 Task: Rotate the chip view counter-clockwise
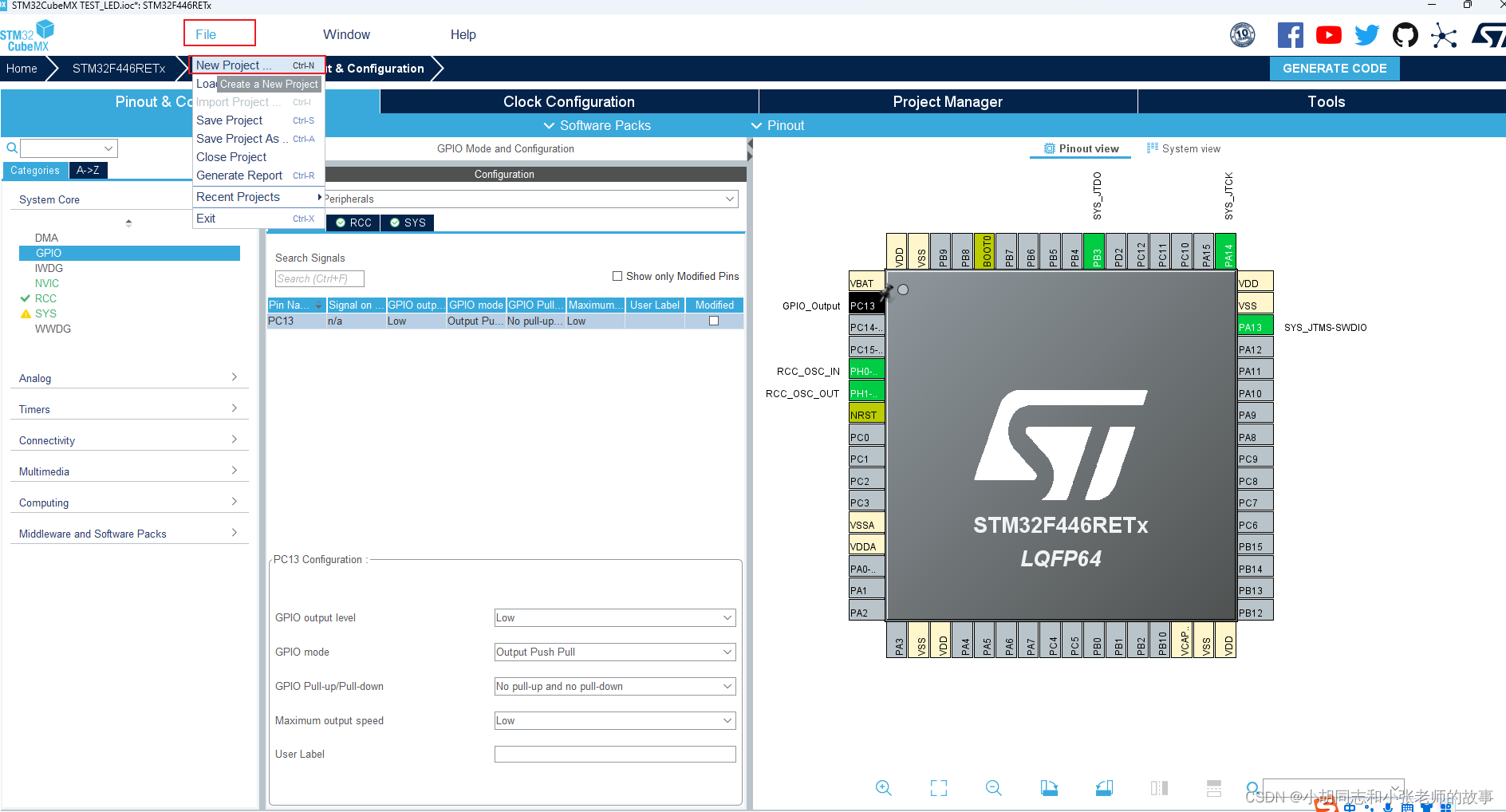pyautogui.click(x=1104, y=788)
